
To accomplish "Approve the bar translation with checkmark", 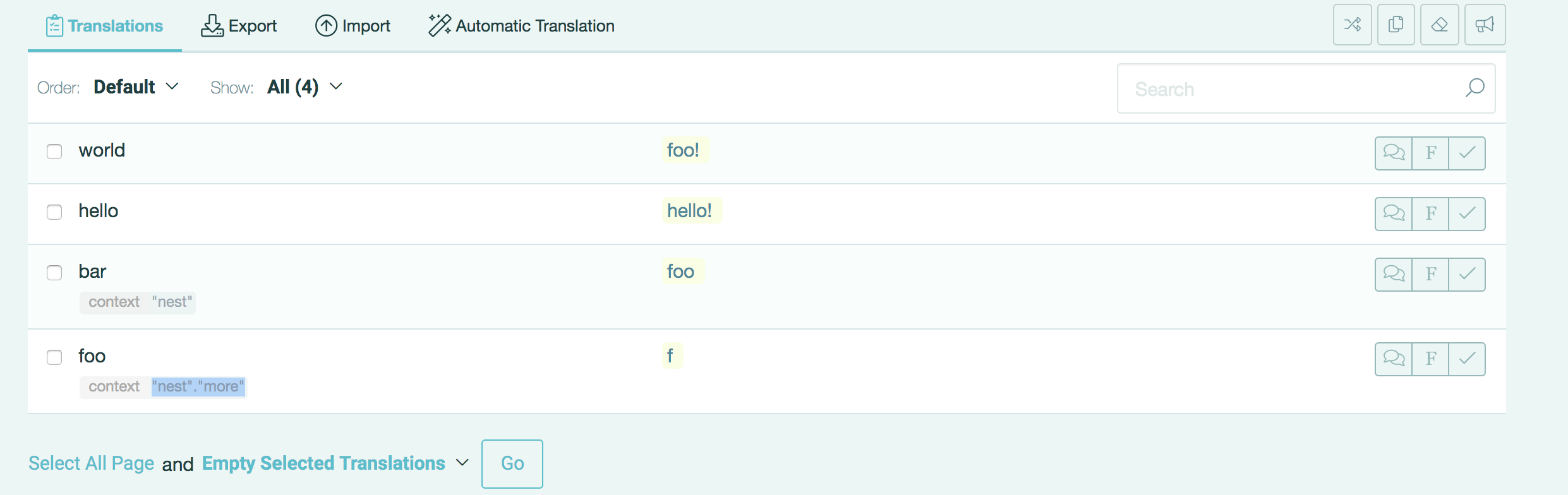I will click(1467, 274).
